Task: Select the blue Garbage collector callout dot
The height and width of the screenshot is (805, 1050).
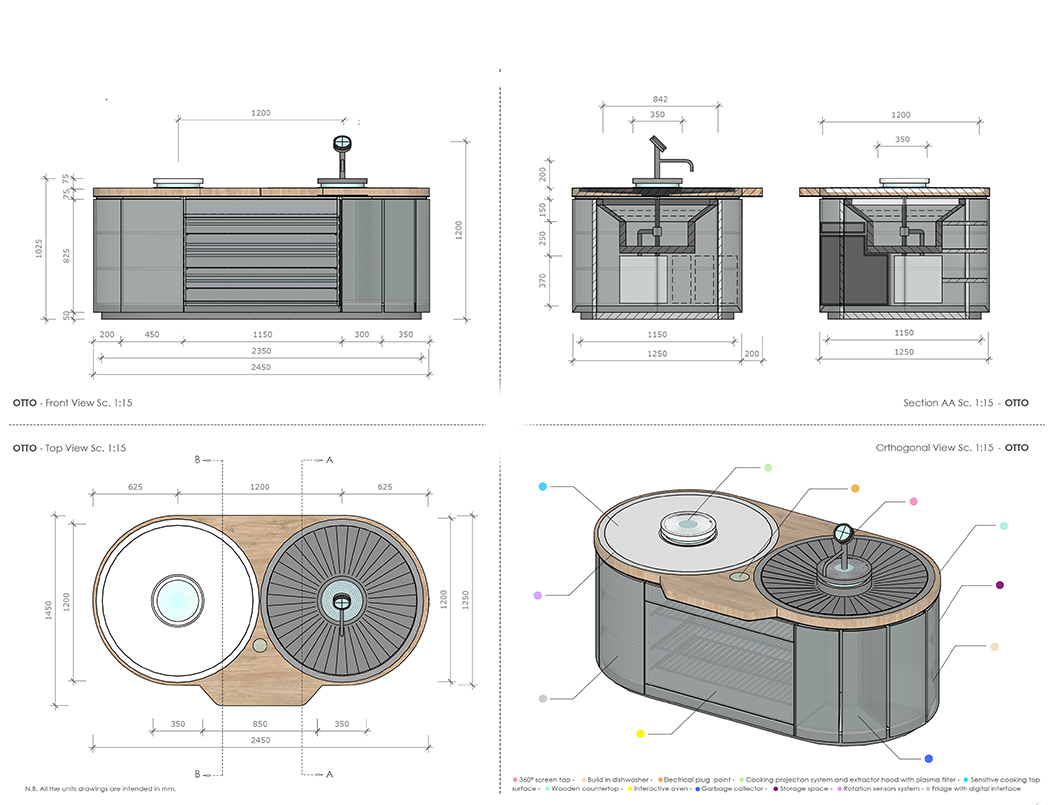Action: [x=930, y=757]
